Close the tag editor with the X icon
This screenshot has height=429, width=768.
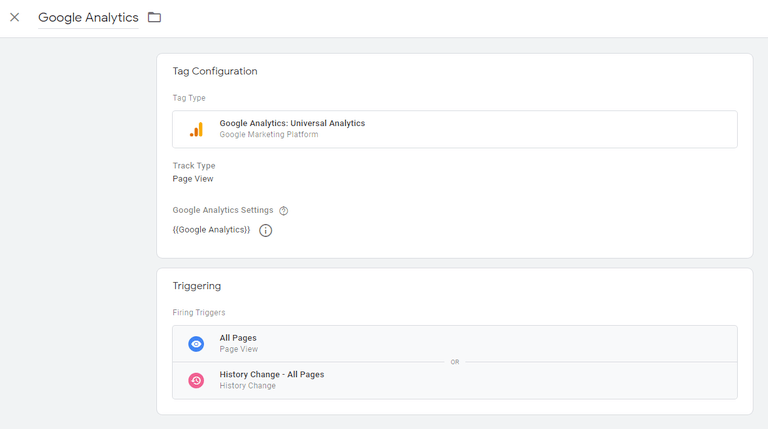[15, 17]
